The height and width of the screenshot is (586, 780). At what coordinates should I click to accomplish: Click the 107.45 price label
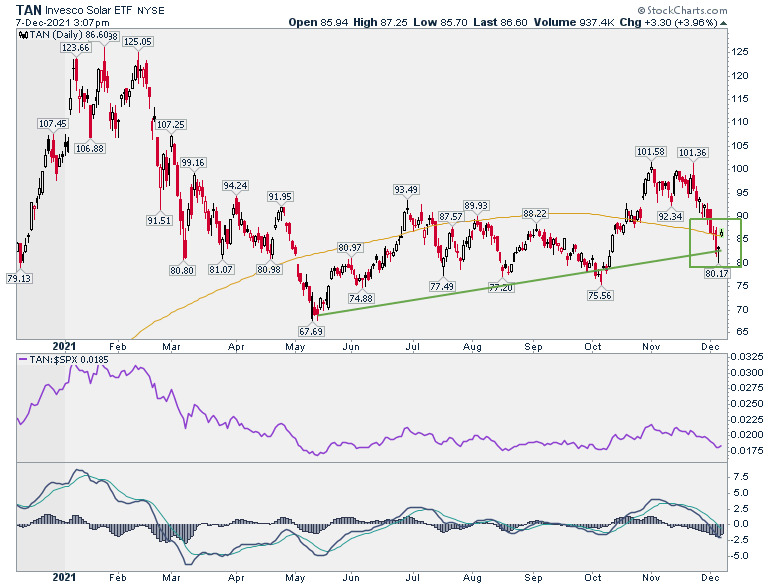click(x=52, y=123)
